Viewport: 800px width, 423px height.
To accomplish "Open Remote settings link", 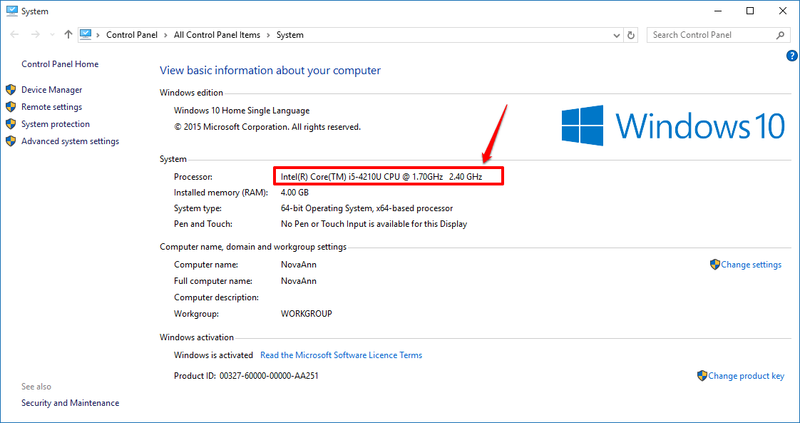I will (52, 107).
